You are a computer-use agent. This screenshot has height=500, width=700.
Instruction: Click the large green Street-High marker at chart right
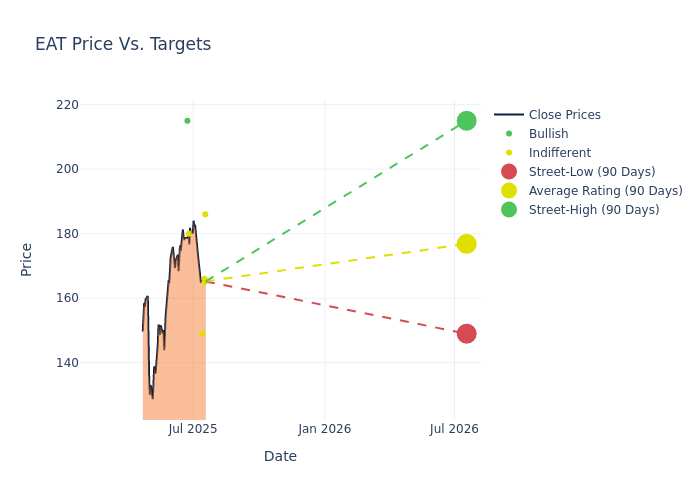click(x=467, y=121)
